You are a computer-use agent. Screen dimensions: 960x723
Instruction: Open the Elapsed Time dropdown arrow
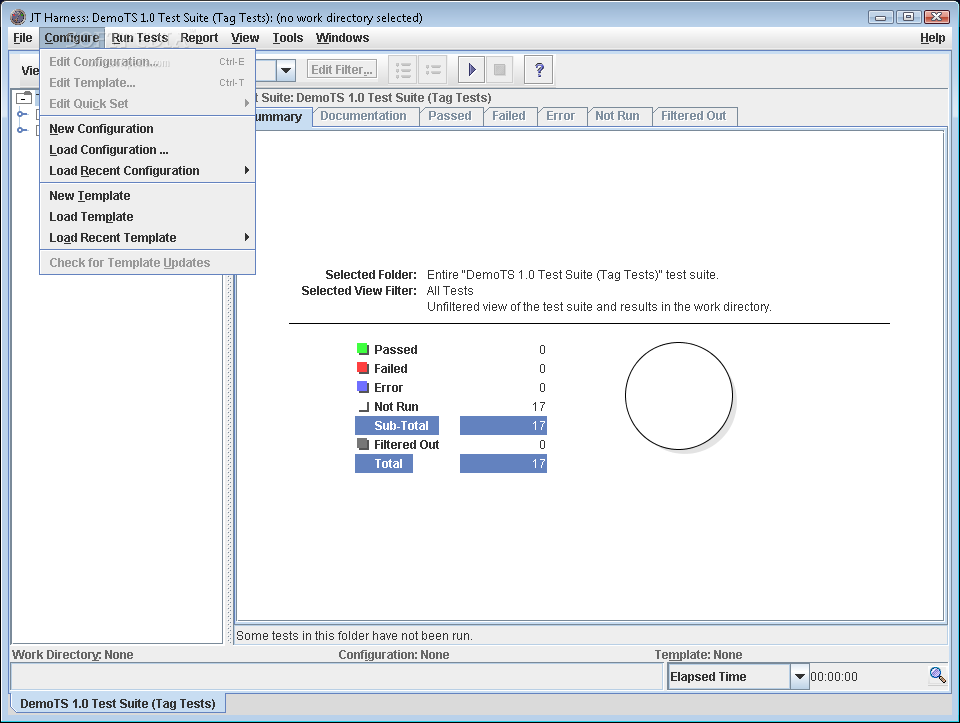pyautogui.click(x=800, y=676)
